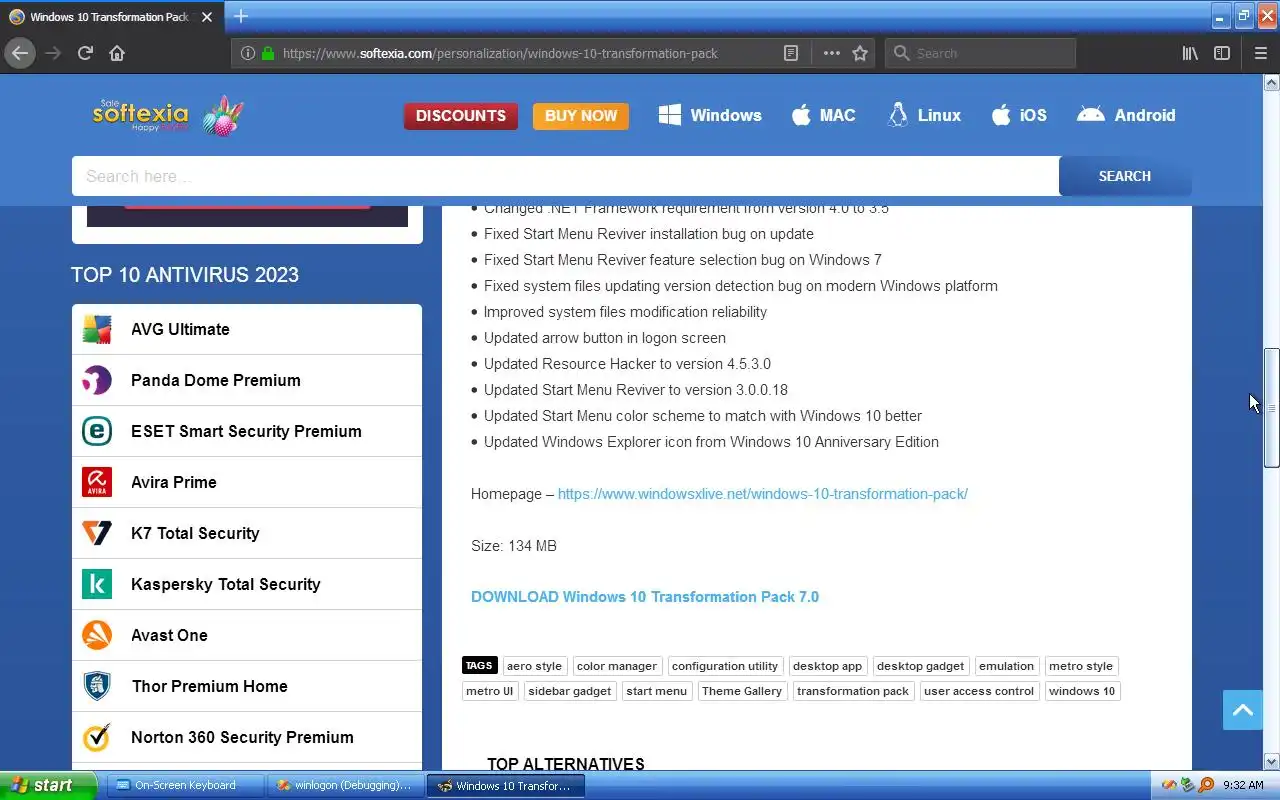The width and height of the screenshot is (1280, 800).
Task: Click the configuration utility tag
Action: point(725,666)
